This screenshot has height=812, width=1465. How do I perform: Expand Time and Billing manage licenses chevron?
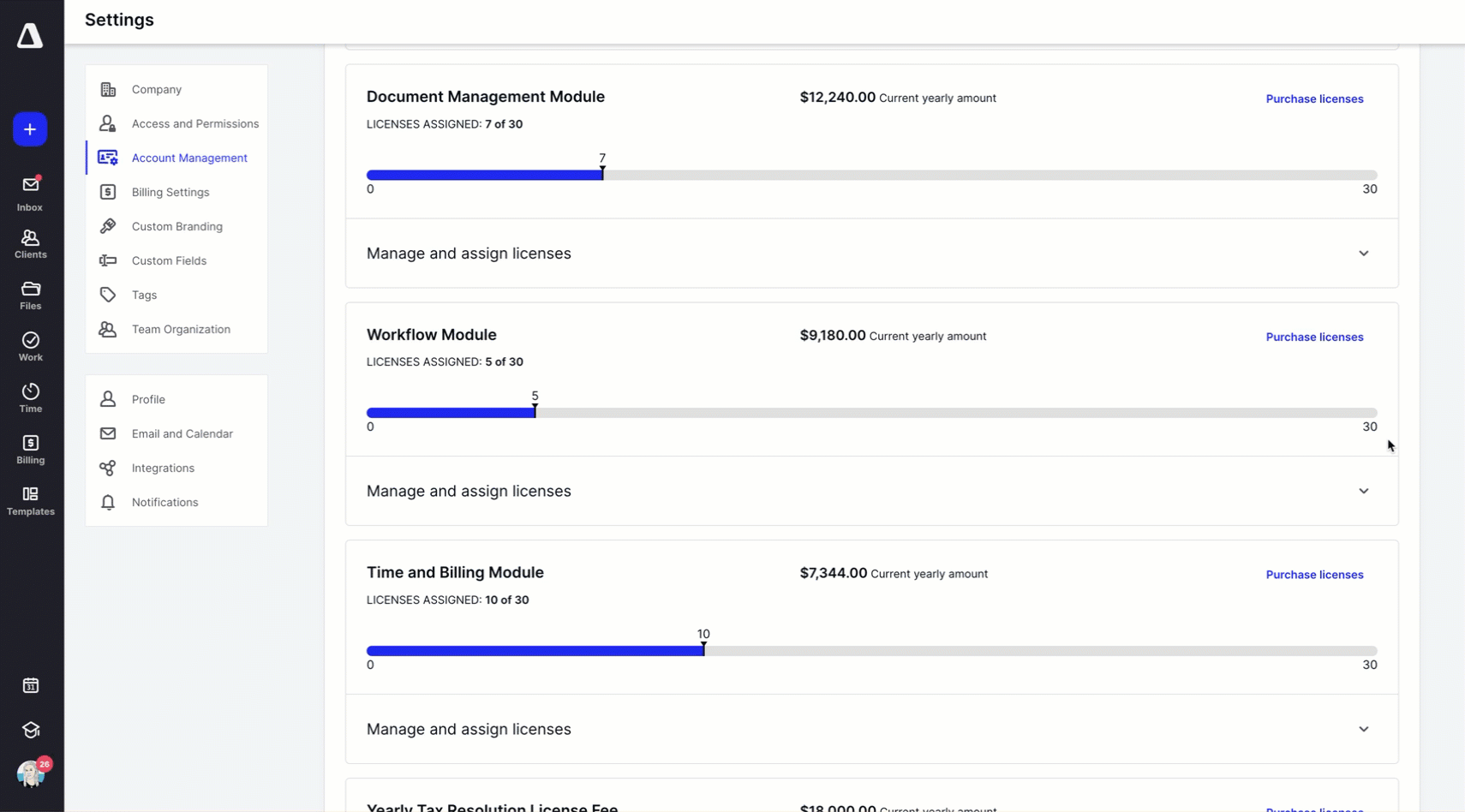(x=1363, y=730)
